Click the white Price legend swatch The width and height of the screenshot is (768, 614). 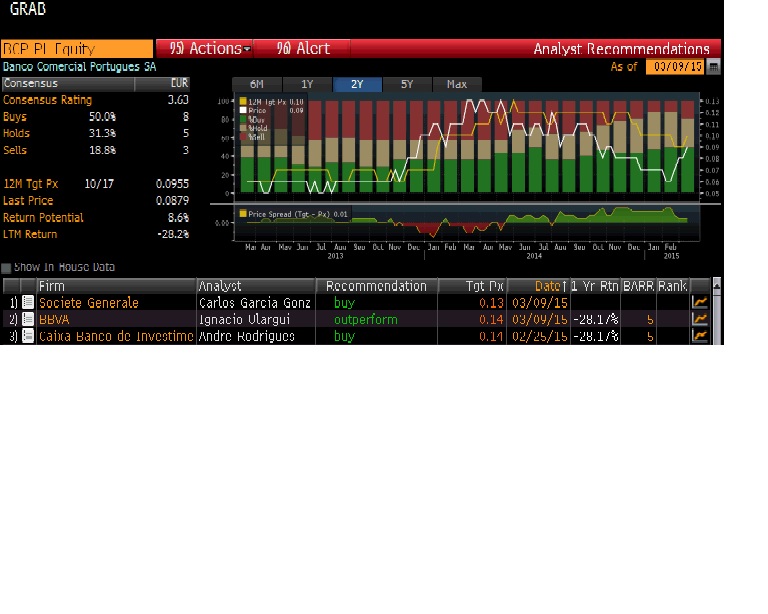click(x=243, y=110)
